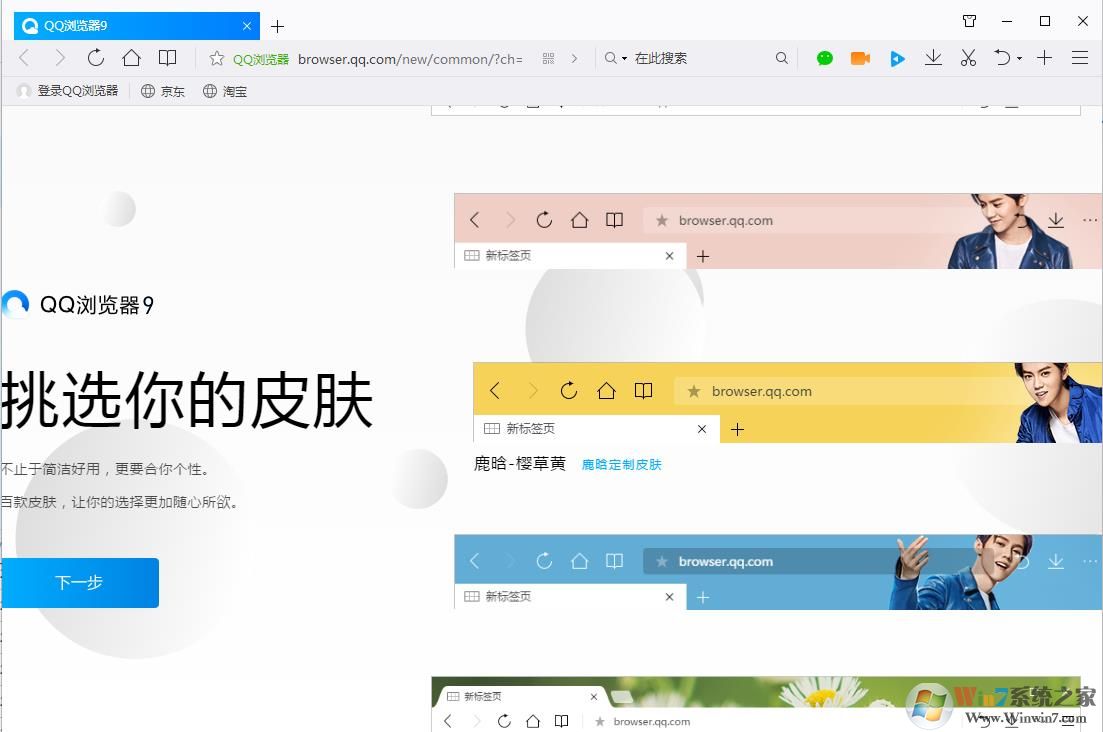This screenshot has height=732, width=1103.
Task: Open the downloads arrow icon
Action: (933, 58)
